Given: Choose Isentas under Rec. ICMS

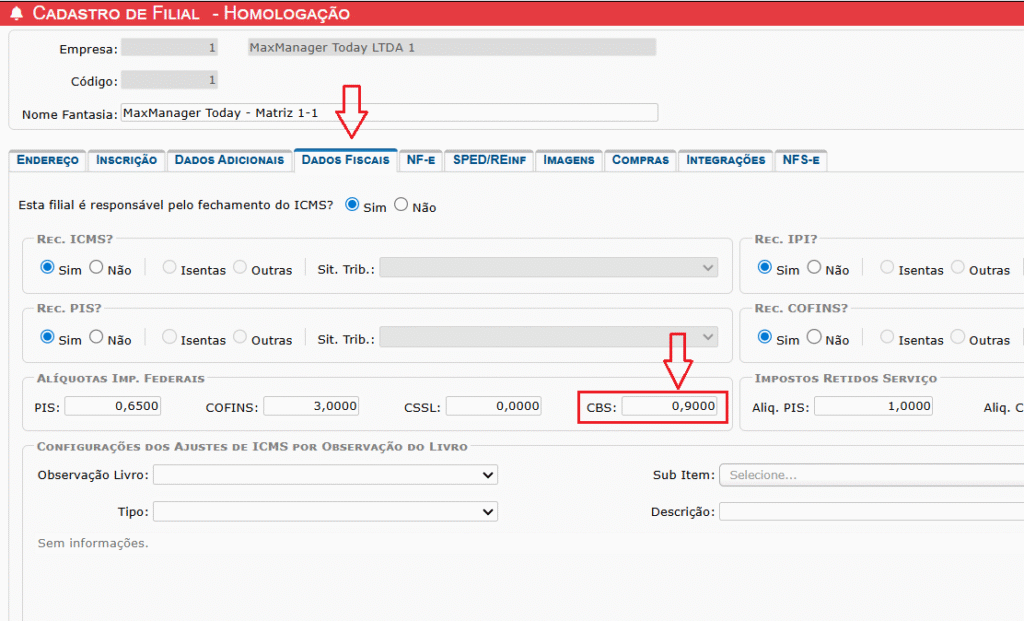Looking at the screenshot, I should 169,268.
